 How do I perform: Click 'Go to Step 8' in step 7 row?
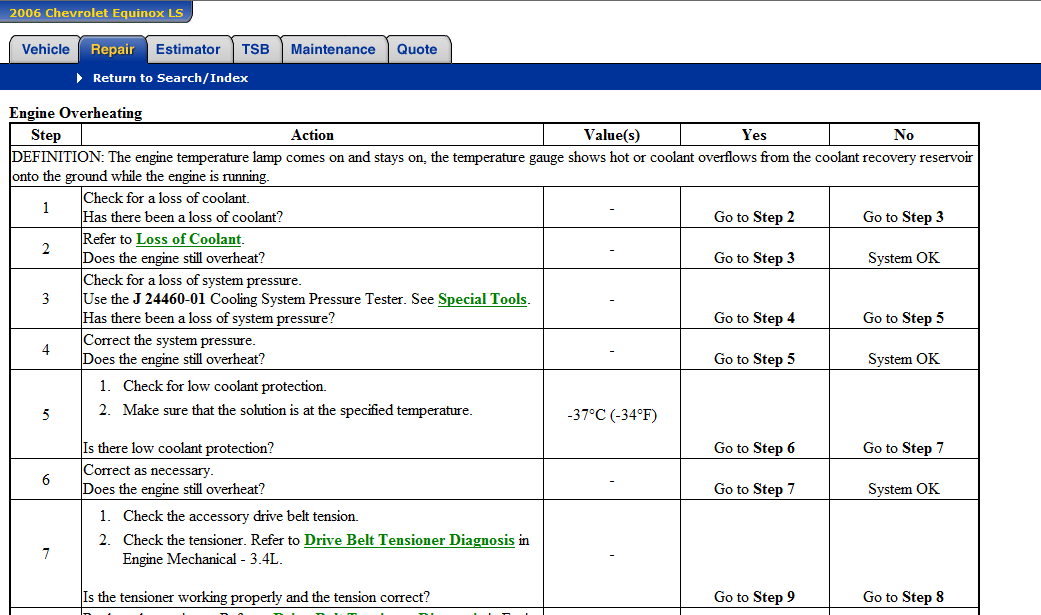pos(904,597)
